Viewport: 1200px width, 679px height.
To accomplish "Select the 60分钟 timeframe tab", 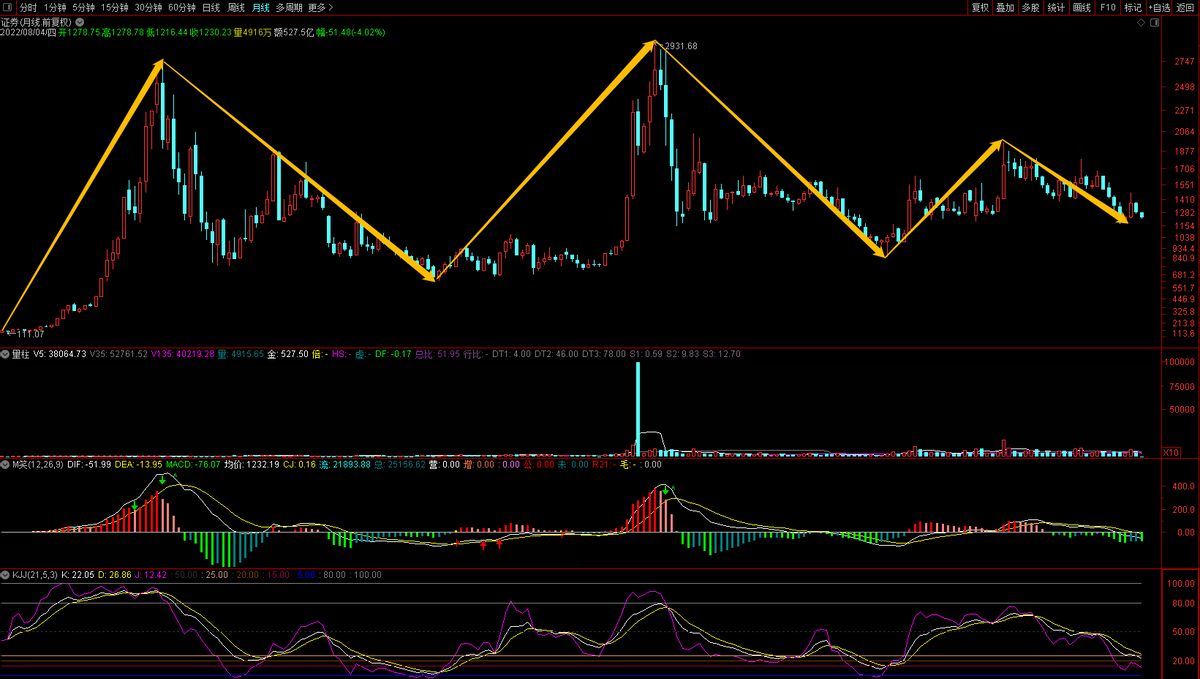I will pyautogui.click(x=182, y=7).
